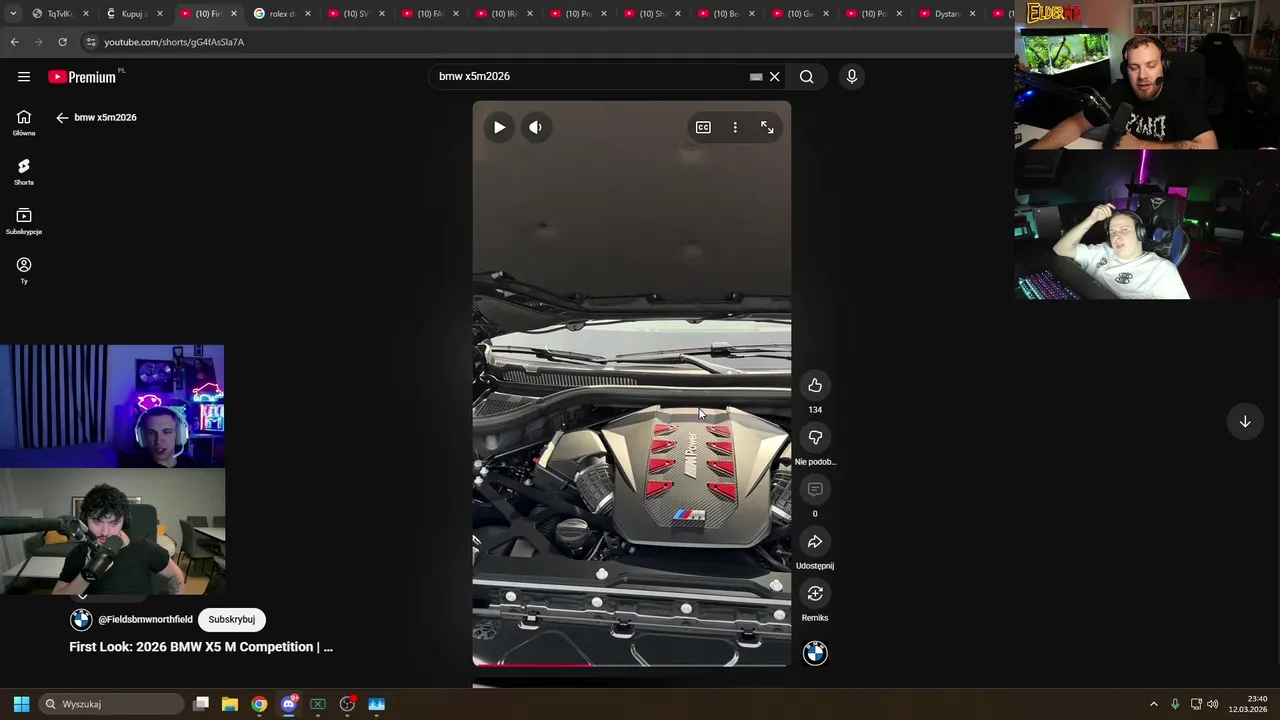Like the Short with 134 likes
This screenshot has height=720, width=1280.
[x=815, y=385]
